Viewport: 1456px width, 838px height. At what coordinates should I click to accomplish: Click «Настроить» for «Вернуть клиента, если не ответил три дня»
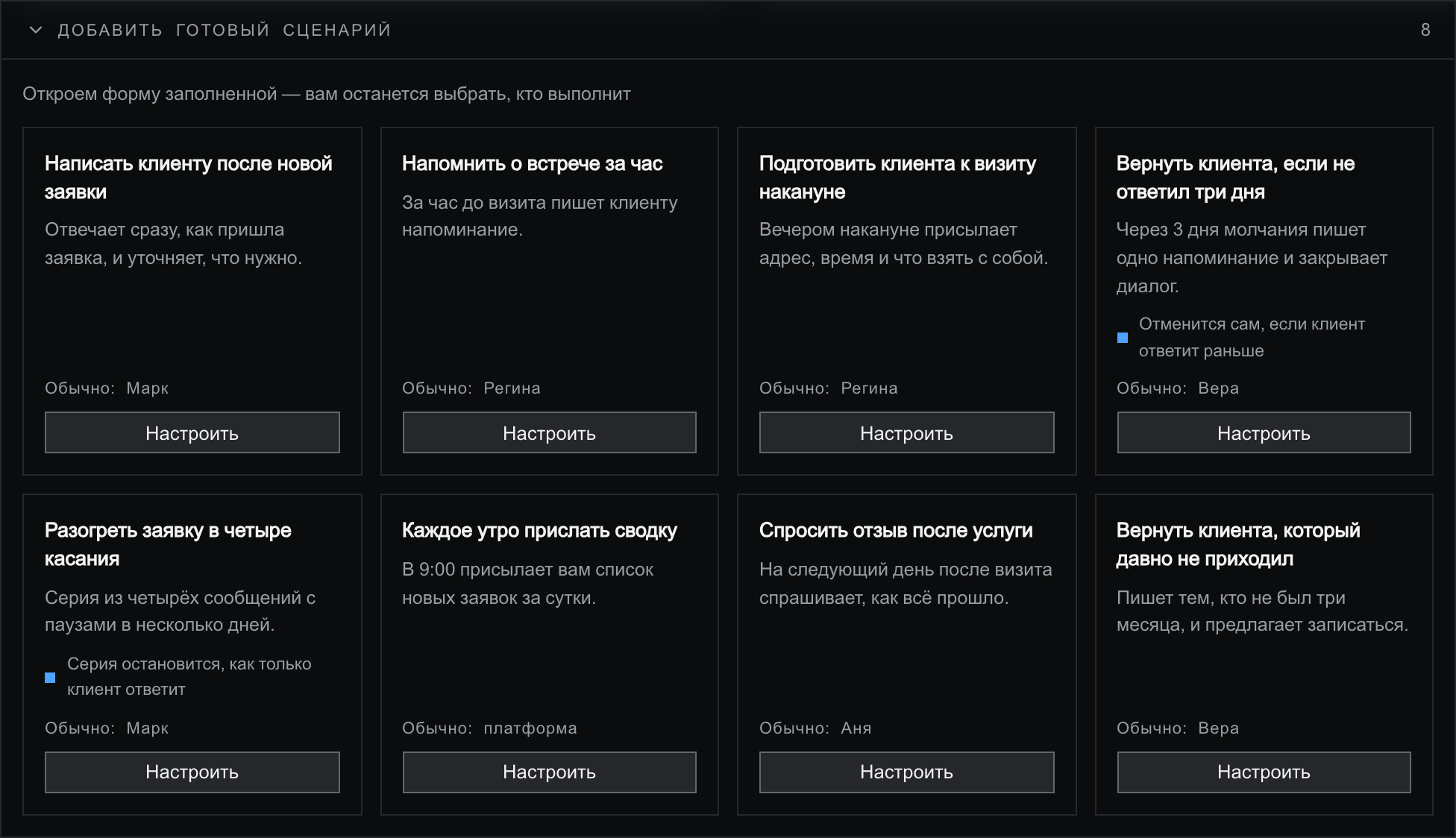(1264, 432)
